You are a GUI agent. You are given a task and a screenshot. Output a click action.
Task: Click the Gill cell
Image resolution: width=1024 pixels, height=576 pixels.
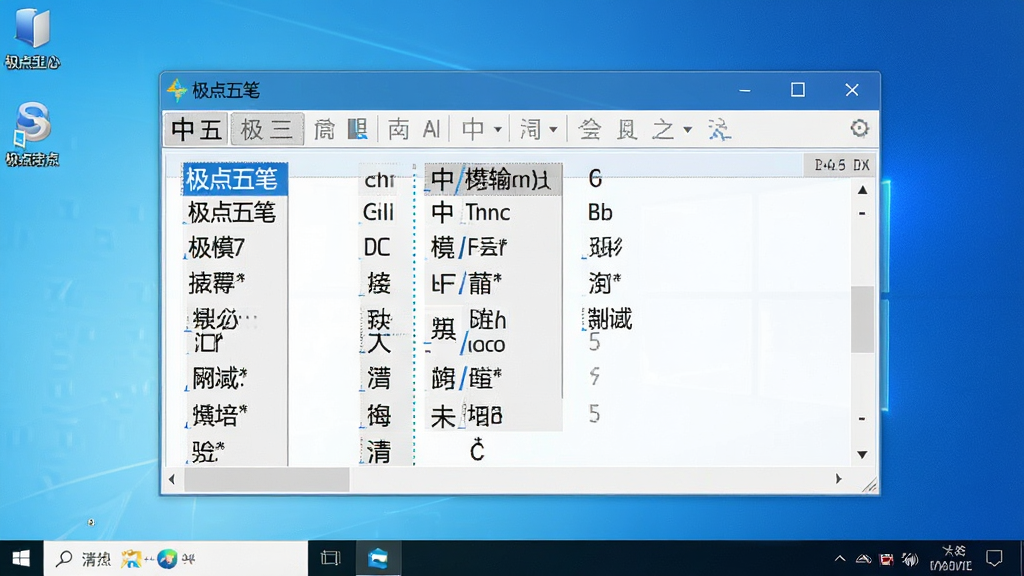click(378, 212)
